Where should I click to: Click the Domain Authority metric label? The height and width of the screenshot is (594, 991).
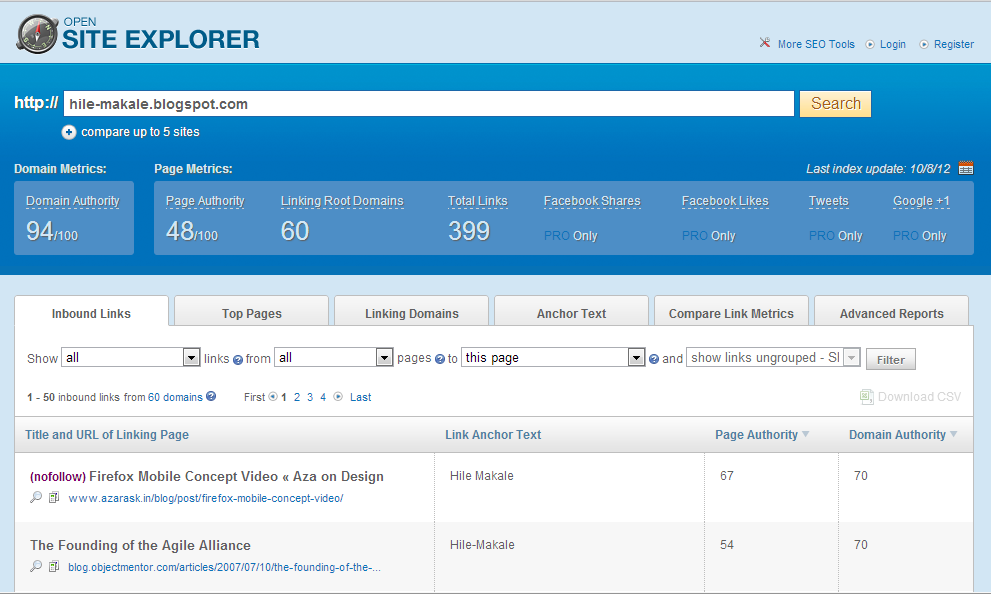[73, 201]
